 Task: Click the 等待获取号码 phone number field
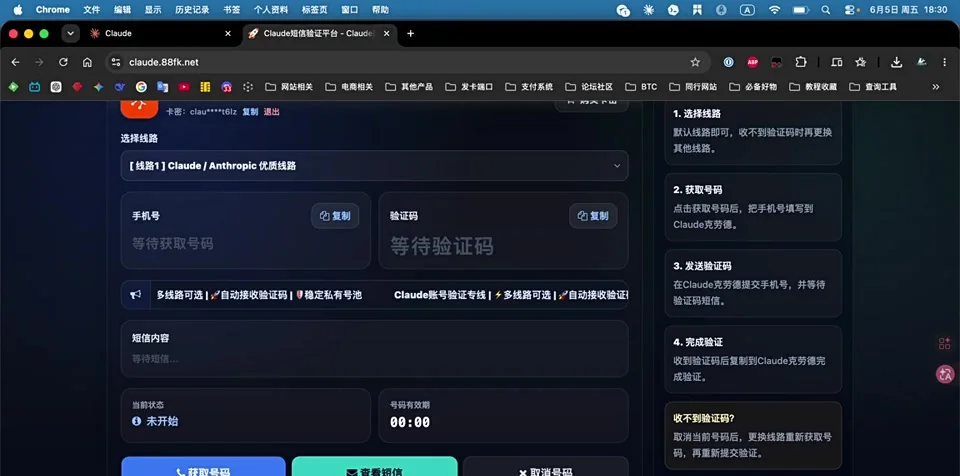pyautogui.click(x=173, y=243)
